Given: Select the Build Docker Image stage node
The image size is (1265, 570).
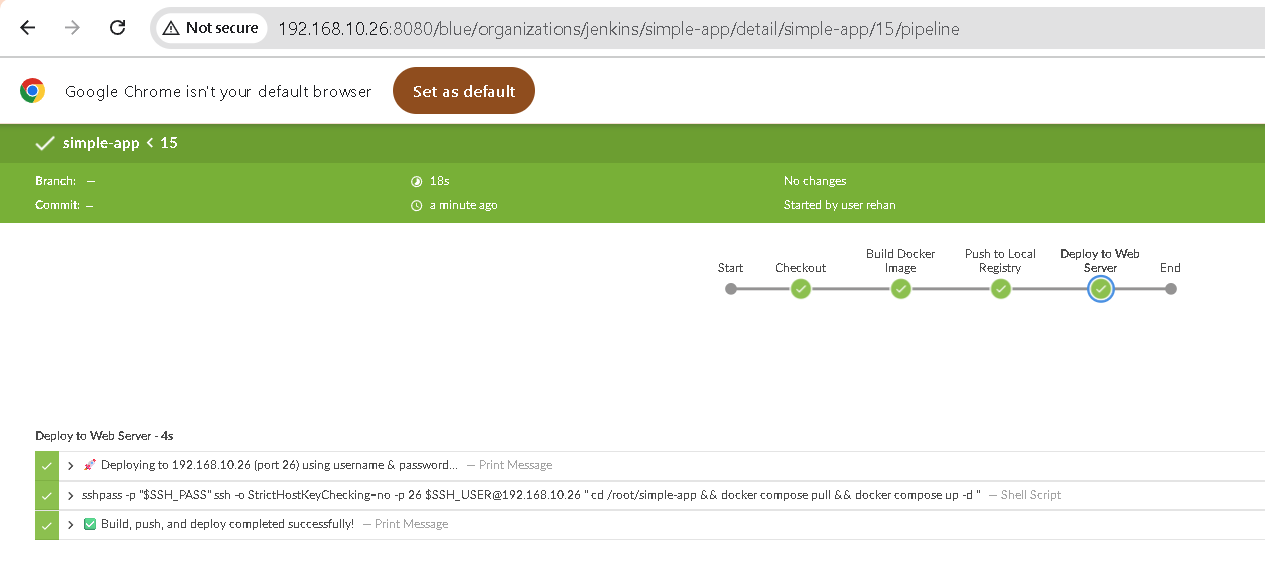Looking at the screenshot, I should click(x=900, y=289).
